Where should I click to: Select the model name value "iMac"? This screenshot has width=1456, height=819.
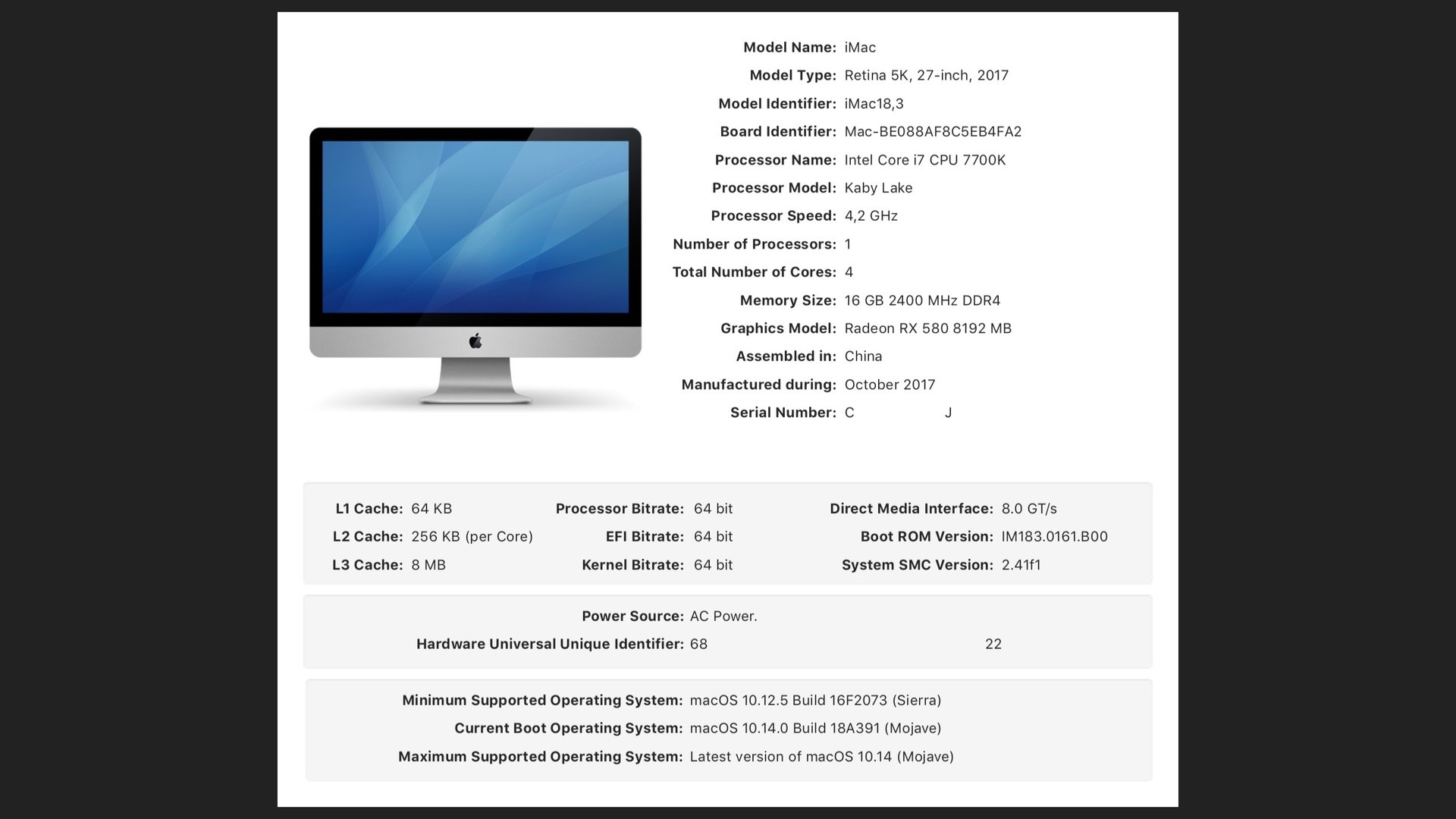coord(860,47)
